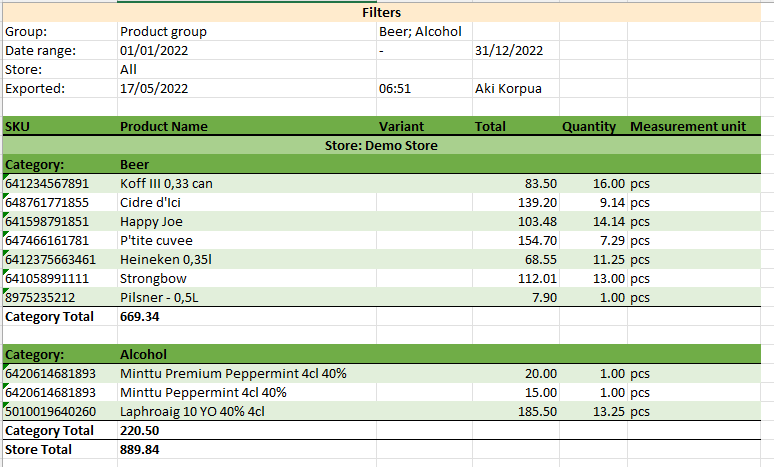The width and height of the screenshot is (774, 467).
Task: Click the Happy Joe product cell
Action: coord(152,222)
